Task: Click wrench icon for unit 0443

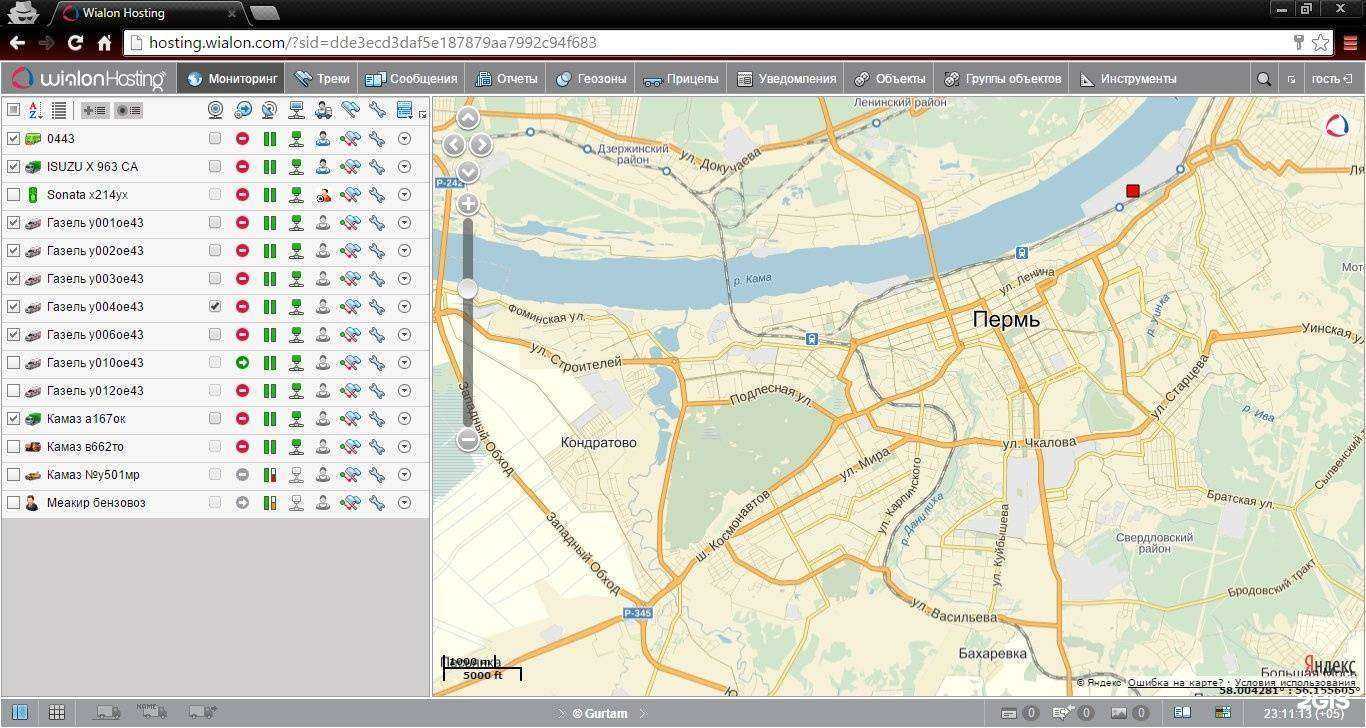Action: [377, 139]
